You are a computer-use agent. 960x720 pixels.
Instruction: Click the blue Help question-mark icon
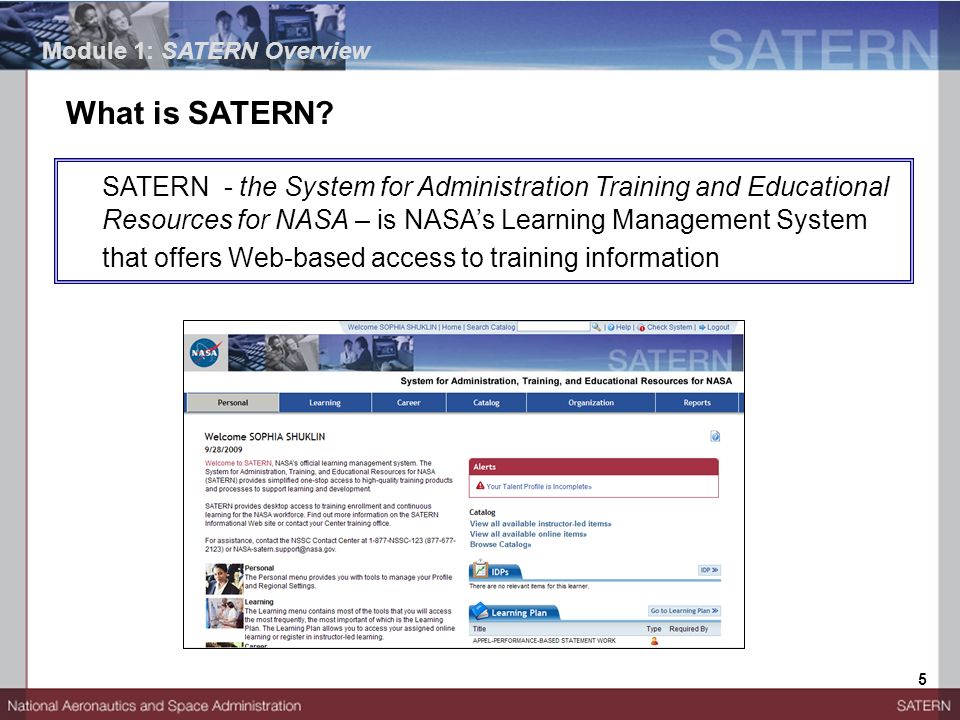coord(611,328)
